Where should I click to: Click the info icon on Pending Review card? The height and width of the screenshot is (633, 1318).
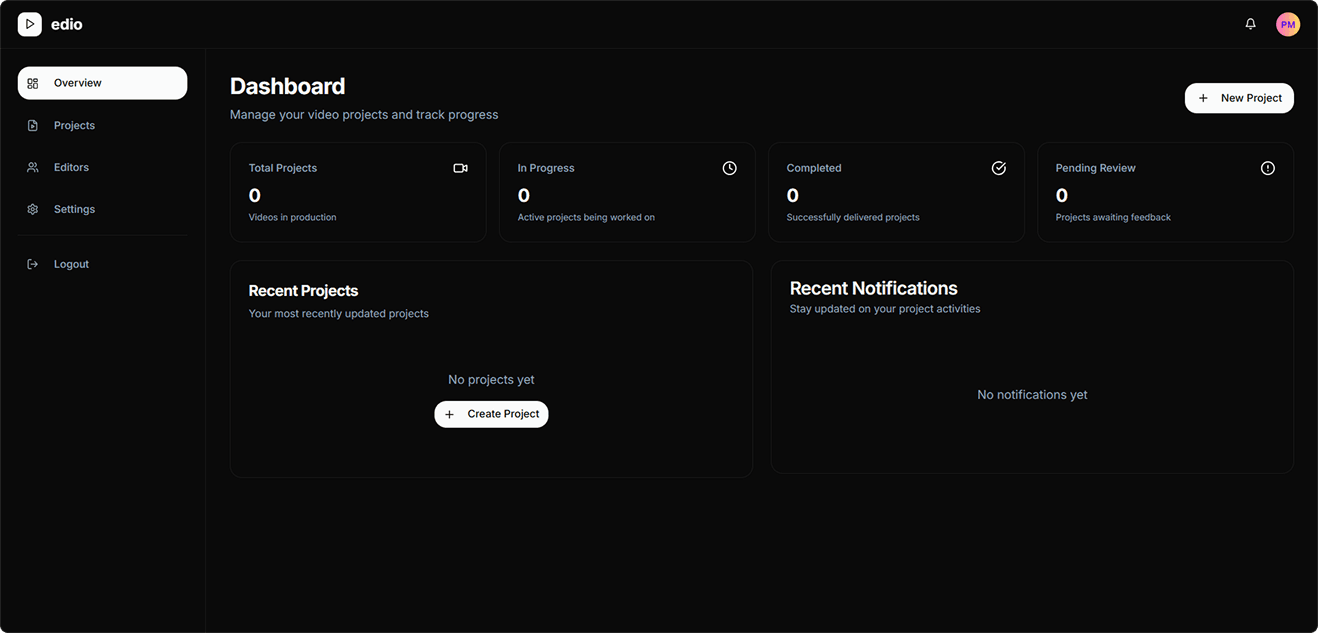[1268, 167]
